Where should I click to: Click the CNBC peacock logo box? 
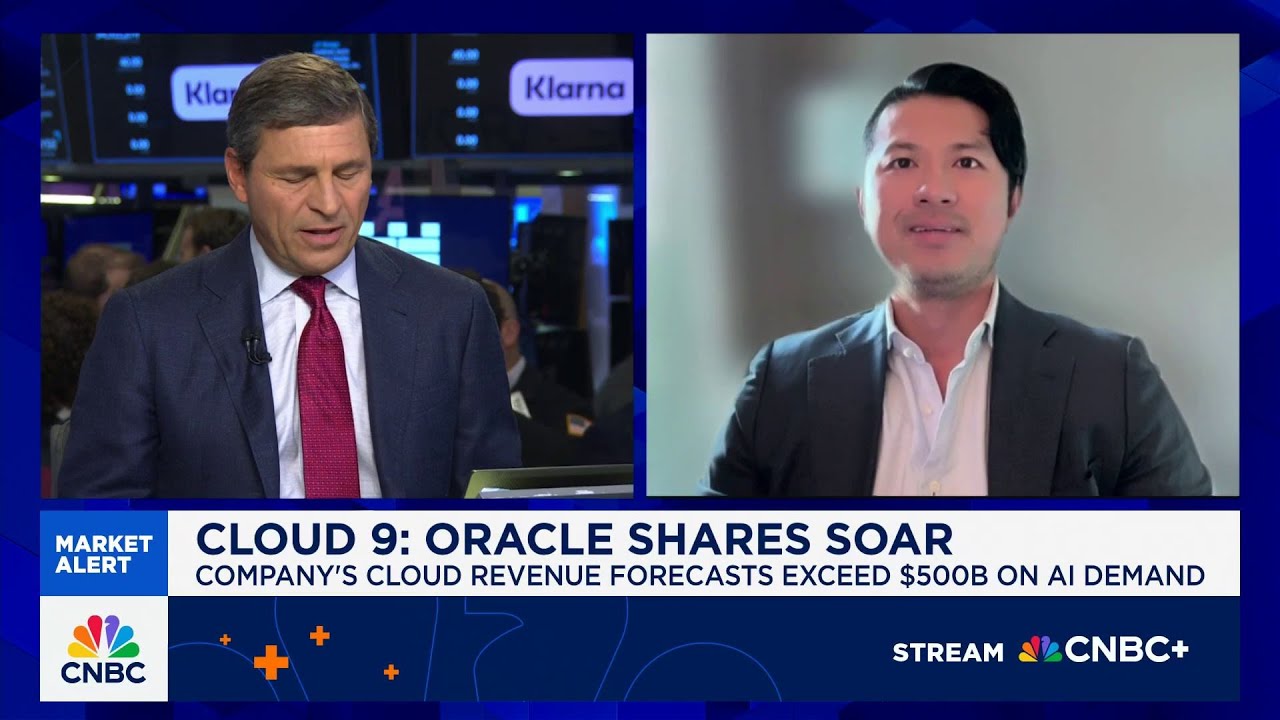point(104,649)
